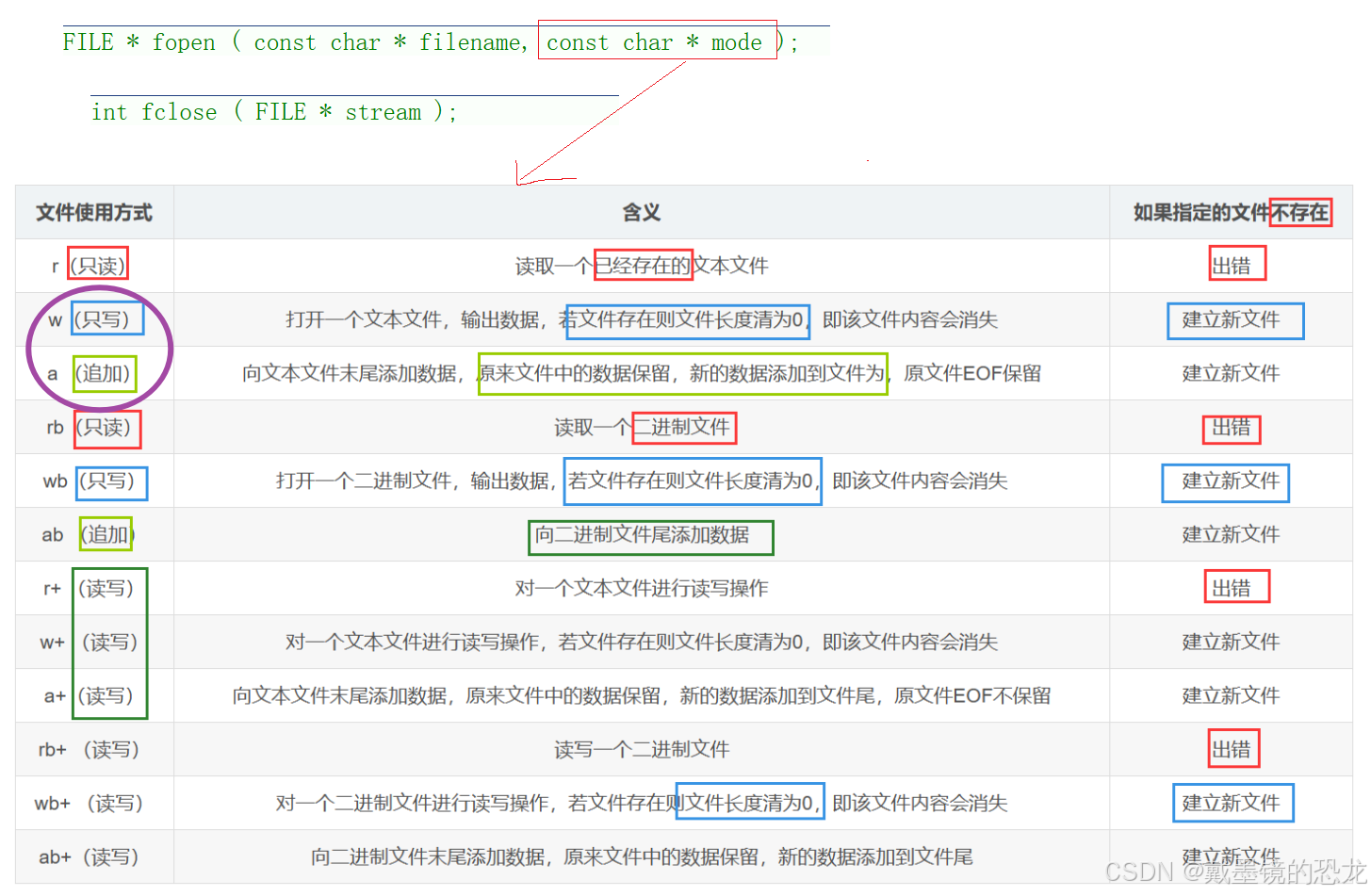The image size is (1371, 896).
Task: Click the w mode description starting '打开一个文本文件'
Action: click(x=642, y=320)
